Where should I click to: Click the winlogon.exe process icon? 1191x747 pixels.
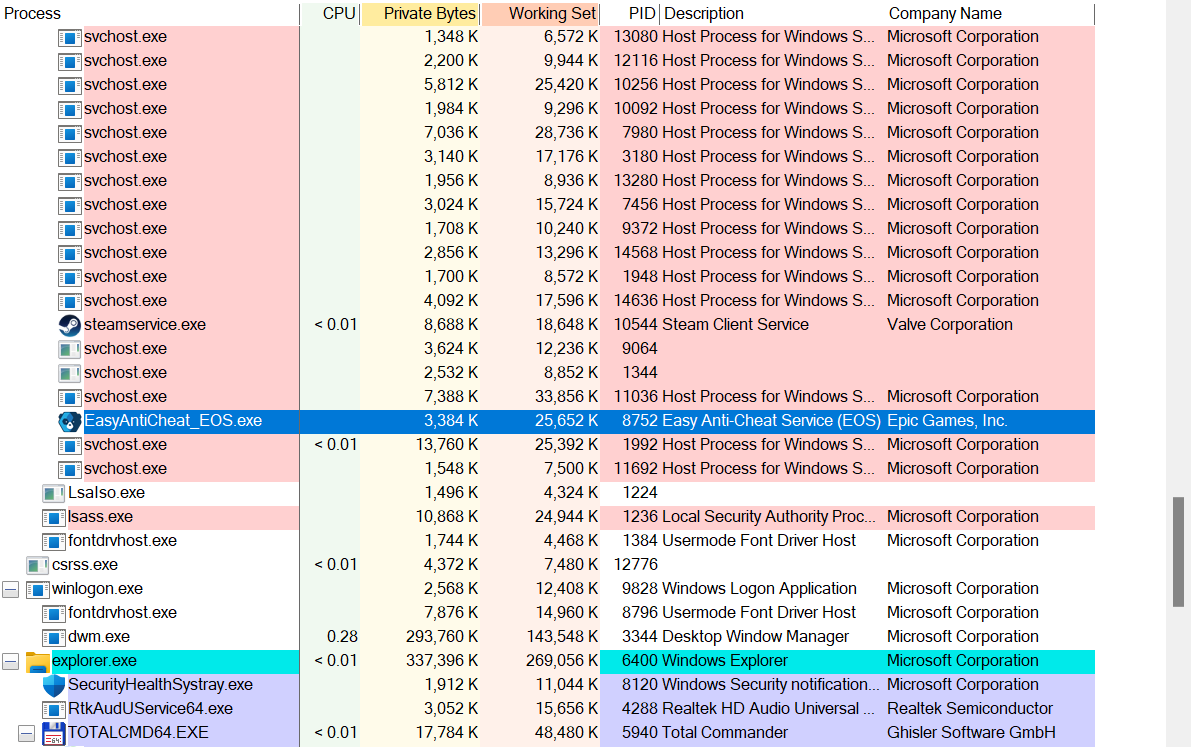(38, 589)
